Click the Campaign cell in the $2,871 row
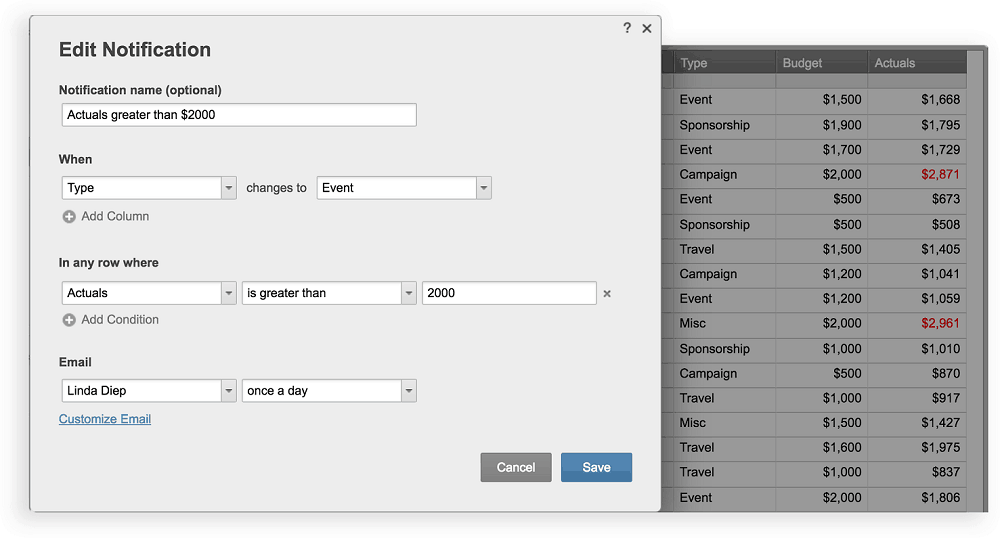This screenshot has width=1000, height=538. (724, 175)
